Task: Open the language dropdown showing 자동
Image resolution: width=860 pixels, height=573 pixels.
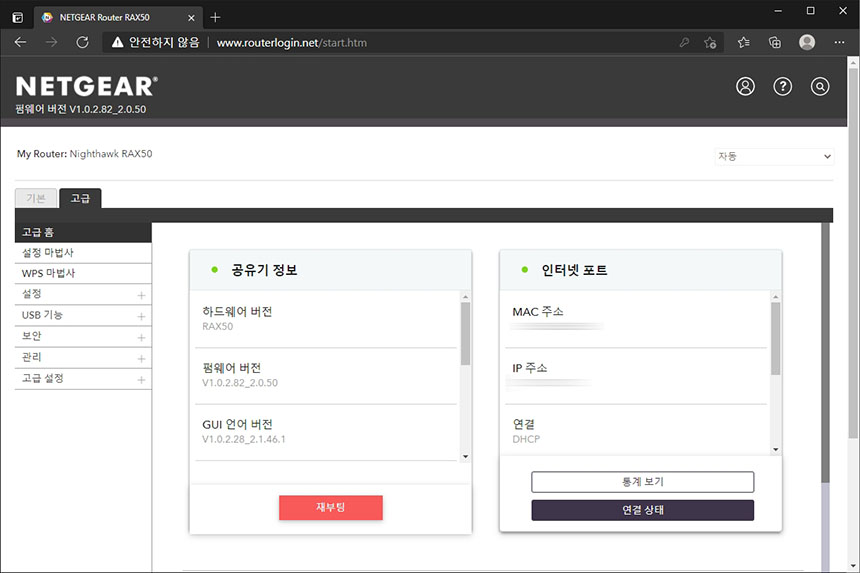Action: (x=774, y=156)
